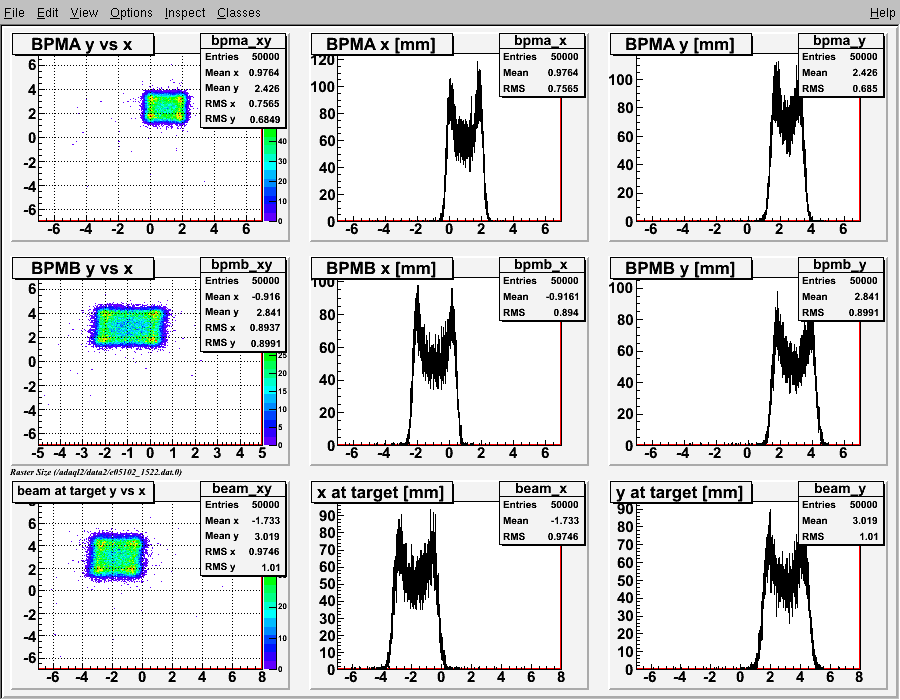Click the bpma_xy stats box header
Image resolution: width=900 pixels, height=700 pixels.
pos(242,41)
